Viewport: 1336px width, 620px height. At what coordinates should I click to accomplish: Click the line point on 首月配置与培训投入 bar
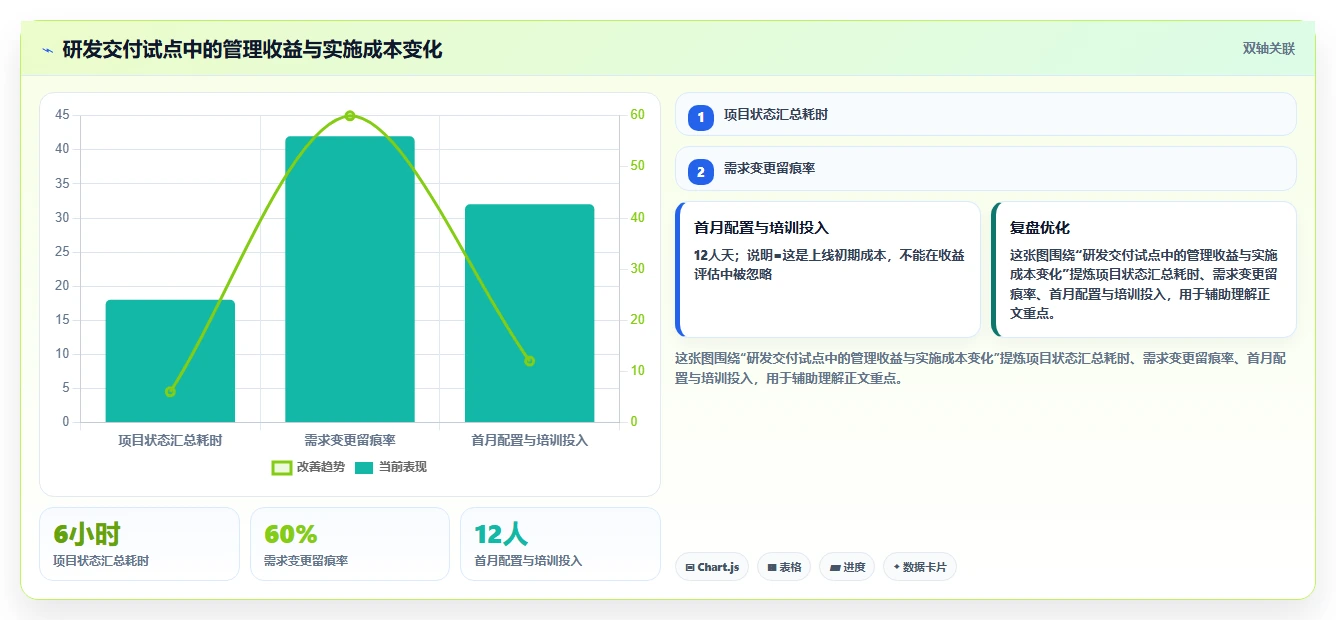529,361
